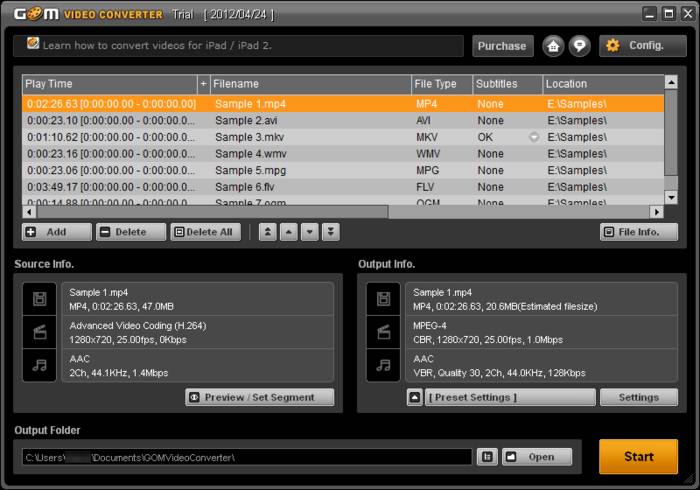This screenshot has height=490, width=700.
Task: Click the Purchase button
Action: 502,46
